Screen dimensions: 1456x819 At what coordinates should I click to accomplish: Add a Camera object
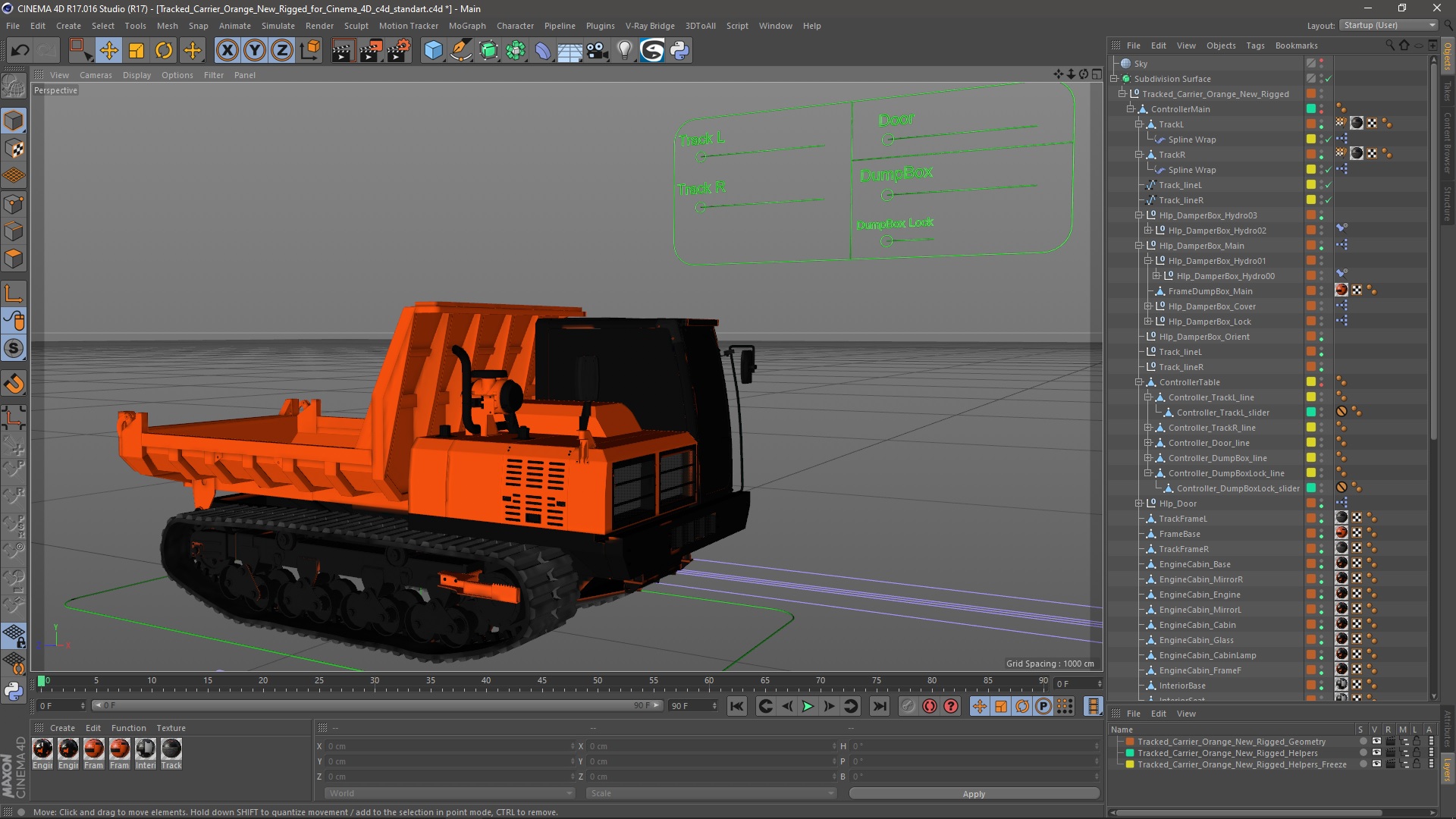click(x=598, y=51)
